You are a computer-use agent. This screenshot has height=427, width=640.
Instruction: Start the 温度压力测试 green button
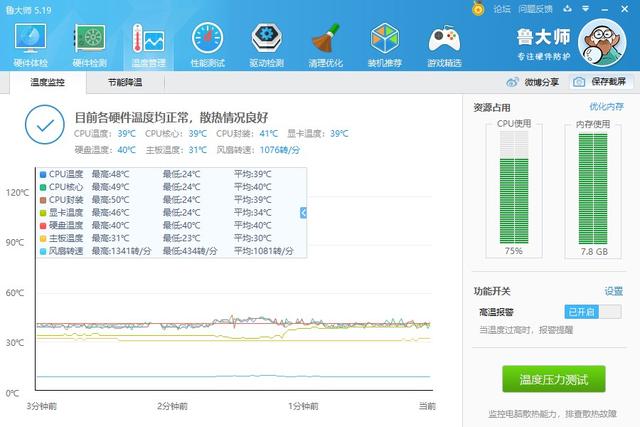tap(553, 379)
